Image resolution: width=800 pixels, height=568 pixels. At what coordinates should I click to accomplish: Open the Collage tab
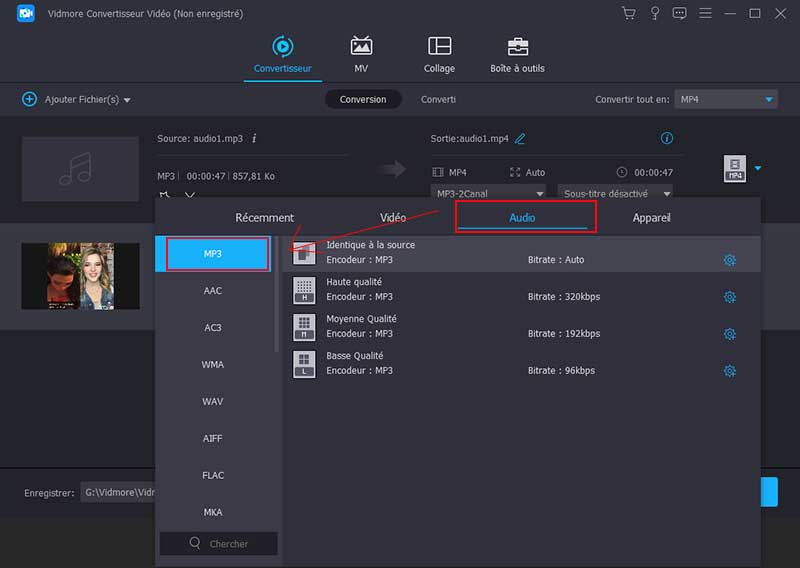[439, 55]
